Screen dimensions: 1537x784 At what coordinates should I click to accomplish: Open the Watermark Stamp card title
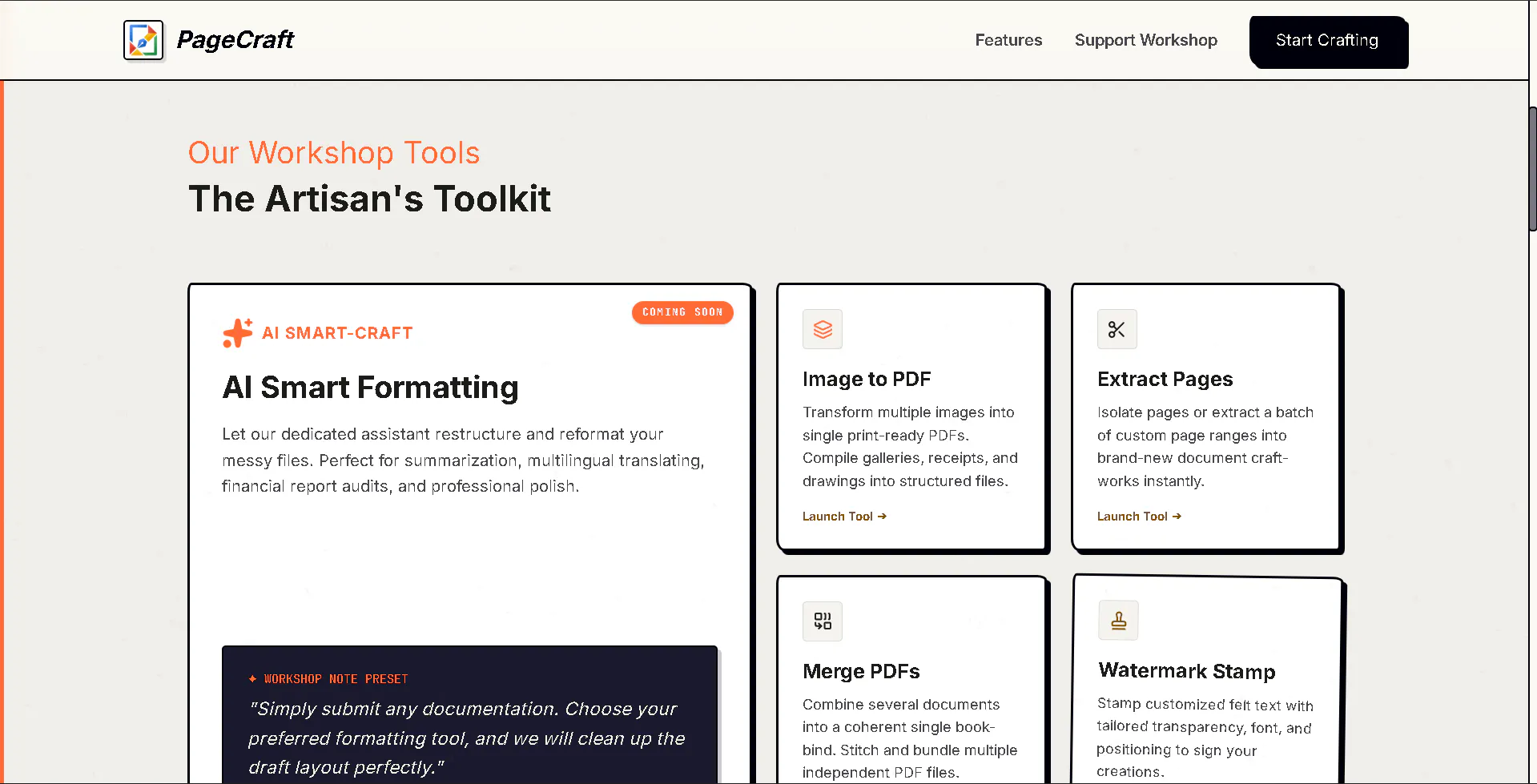(x=1187, y=671)
